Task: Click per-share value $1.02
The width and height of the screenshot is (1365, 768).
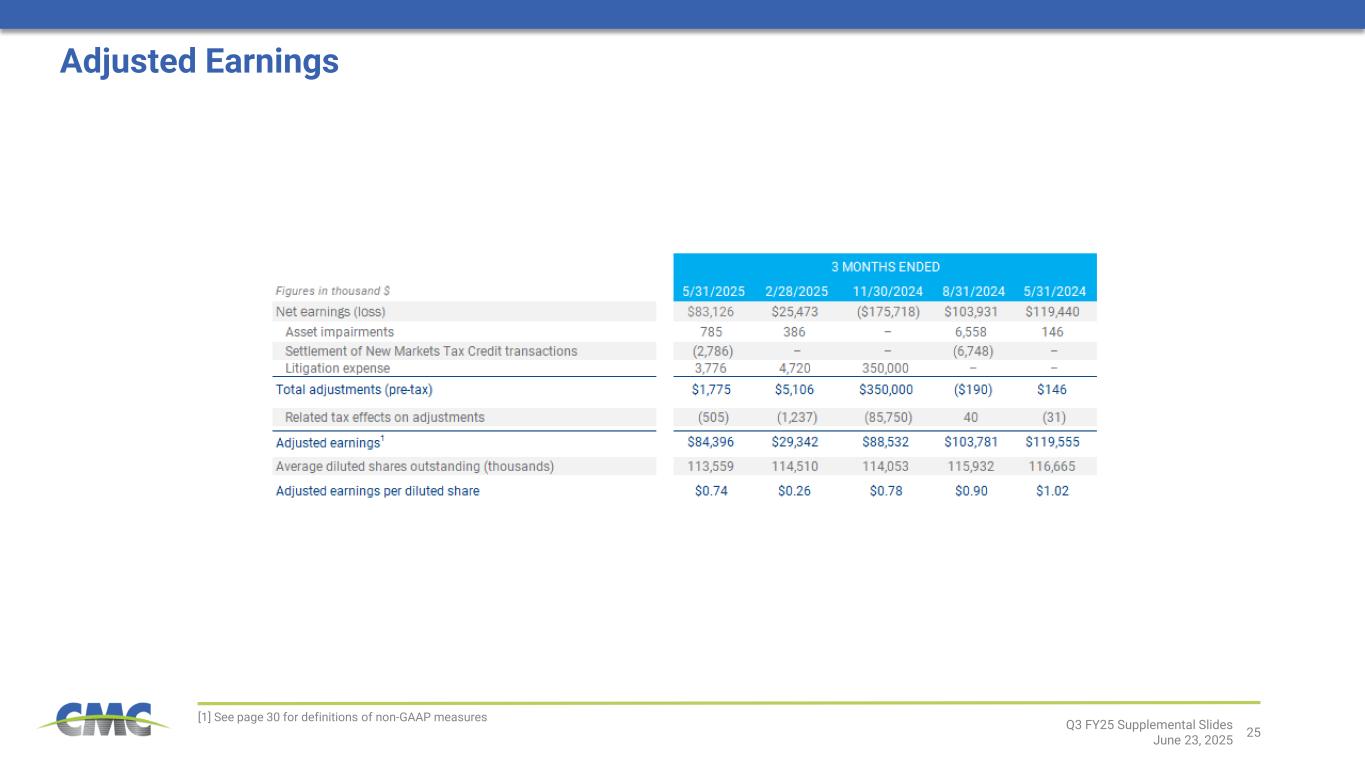Action: click(1053, 491)
